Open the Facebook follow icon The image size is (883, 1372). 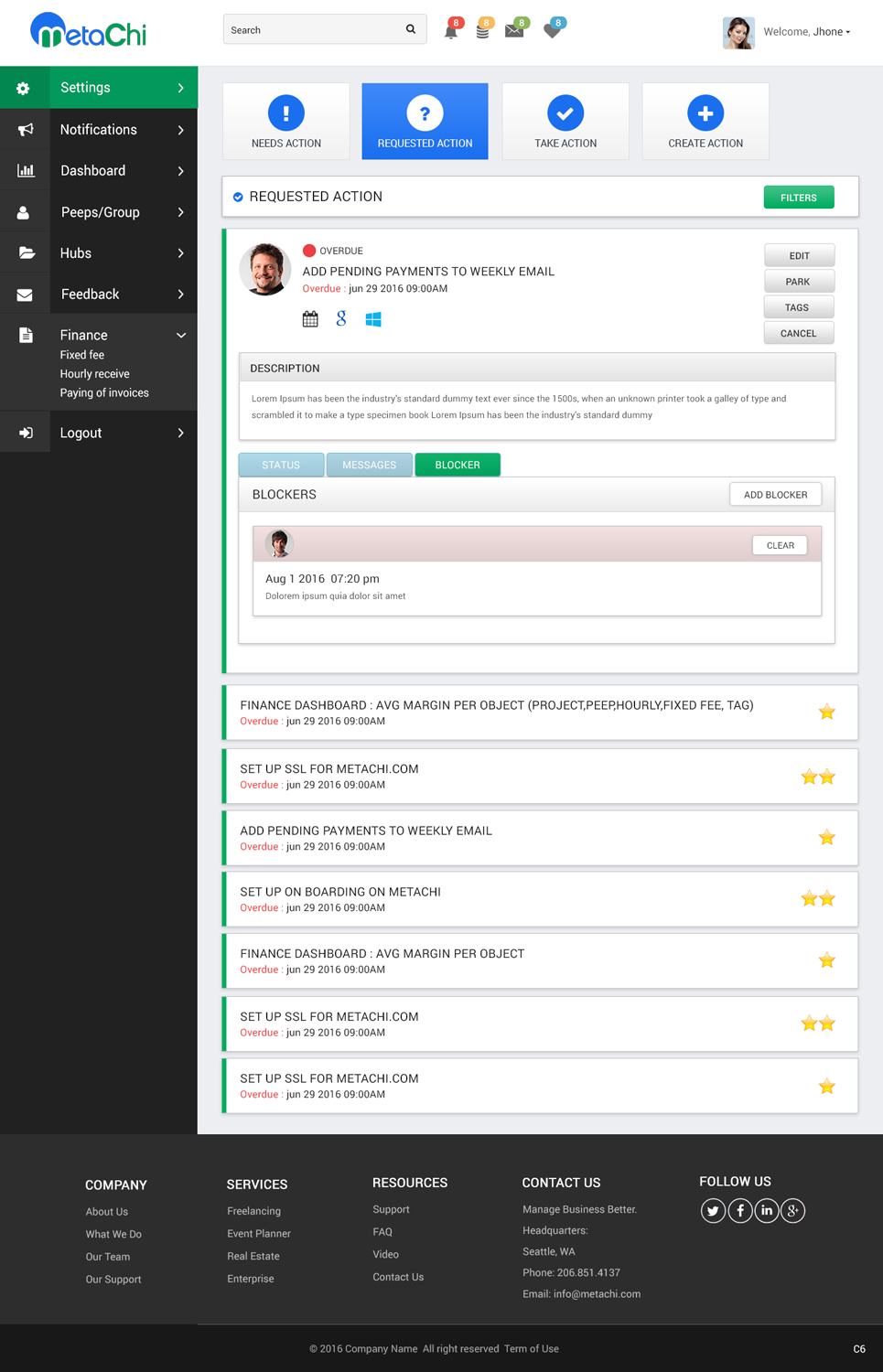pos(740,1211)
